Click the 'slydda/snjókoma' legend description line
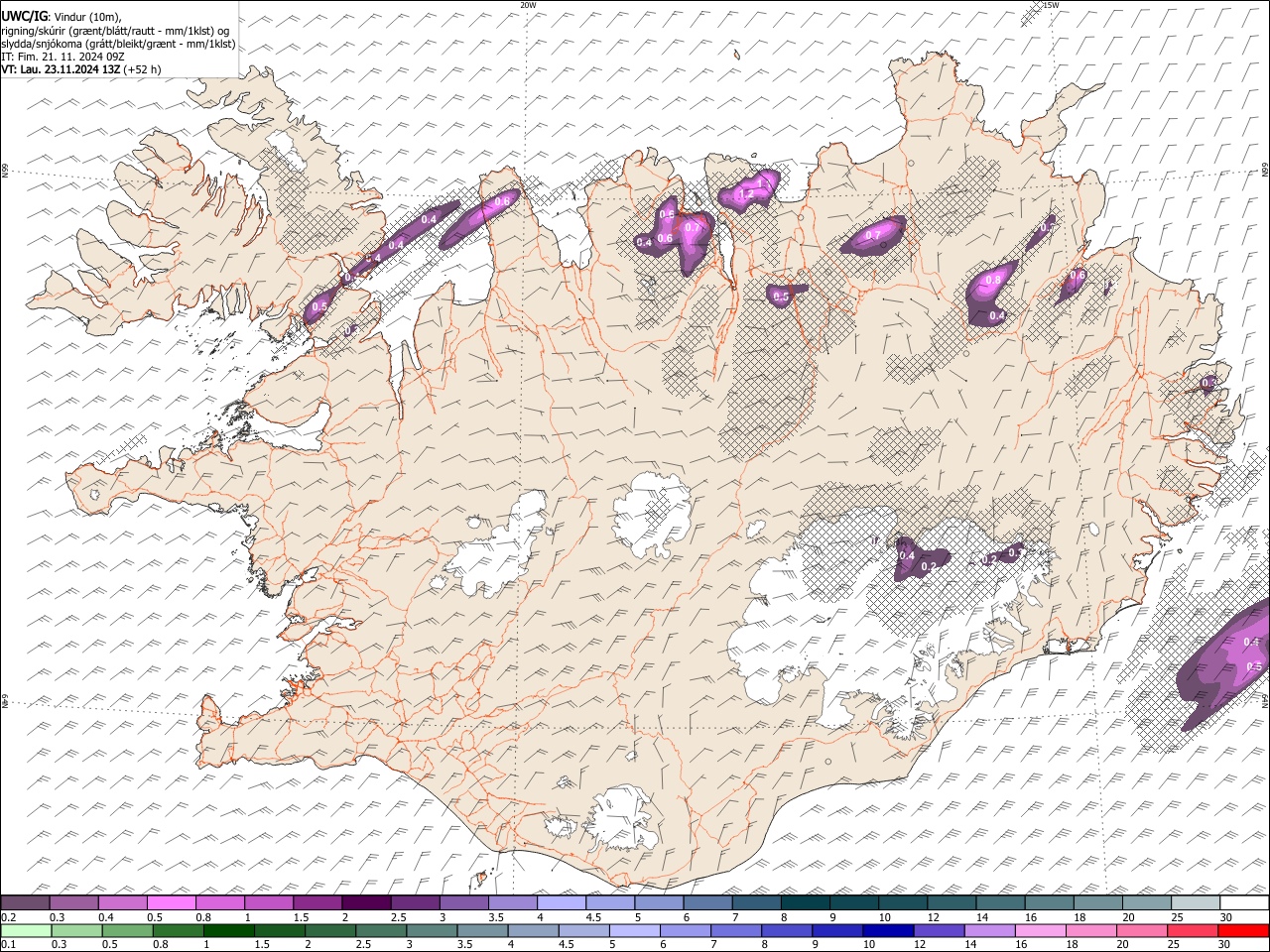The image size is (1270, 952). (119, 44)
